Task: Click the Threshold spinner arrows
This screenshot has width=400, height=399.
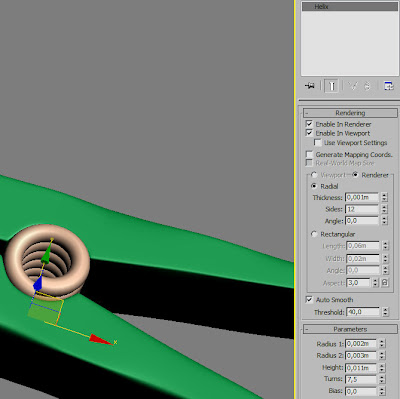Action: click(386, 312)
